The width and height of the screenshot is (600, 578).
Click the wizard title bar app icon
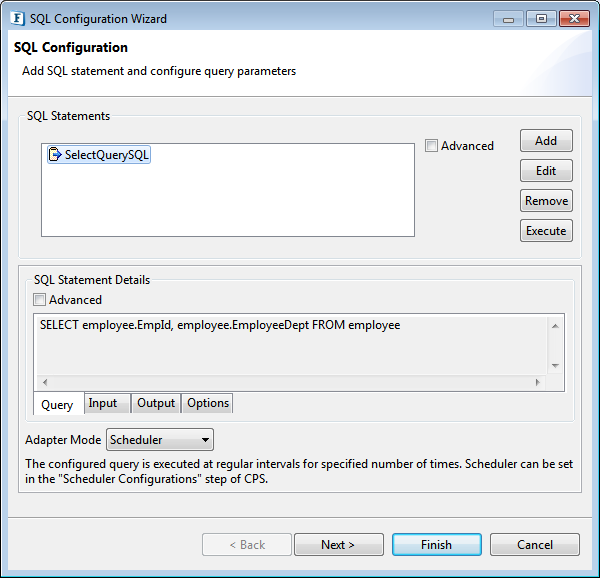(x=17, y=19)
